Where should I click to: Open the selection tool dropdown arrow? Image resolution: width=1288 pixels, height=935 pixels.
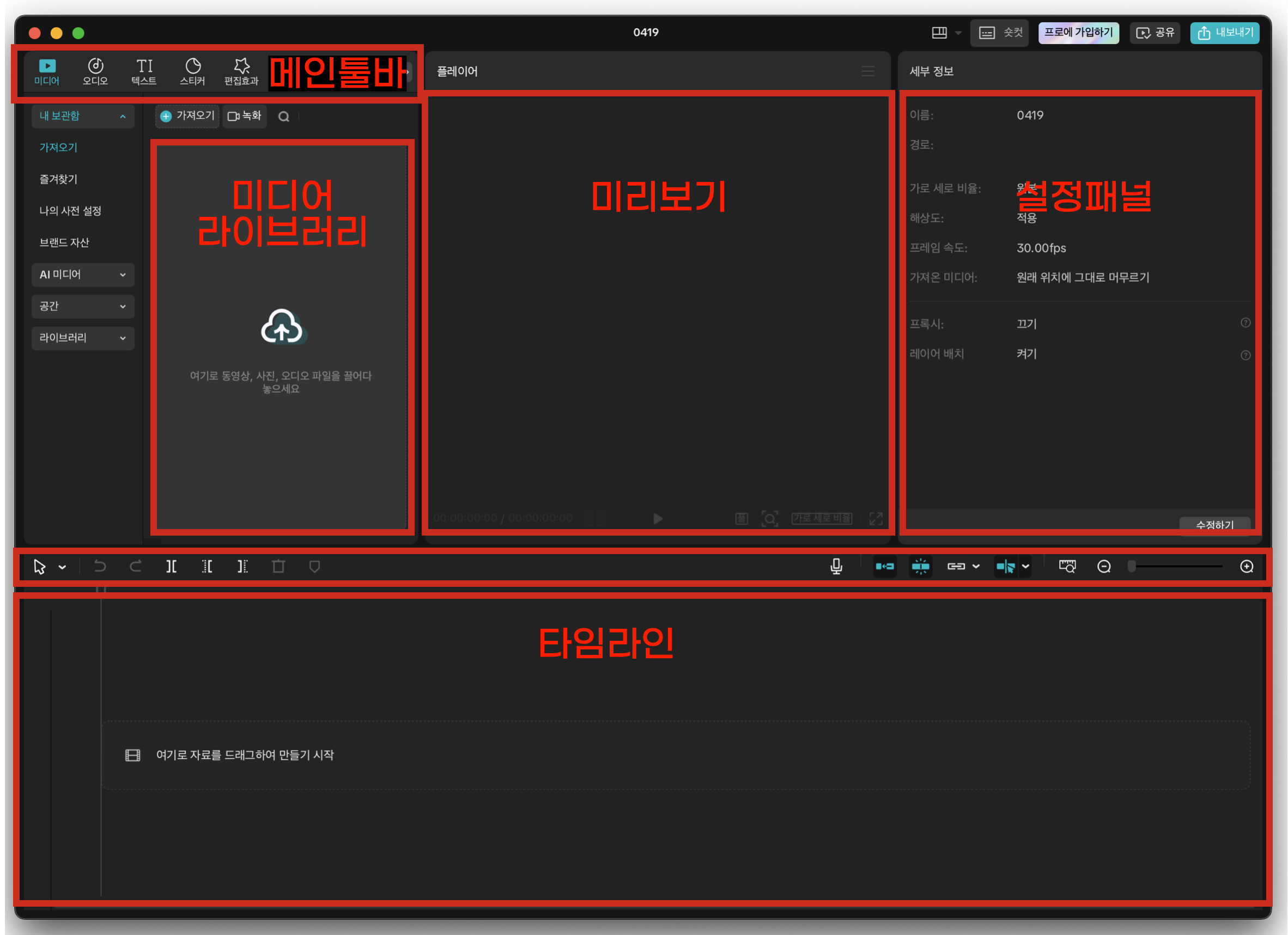tap(63, 567)
